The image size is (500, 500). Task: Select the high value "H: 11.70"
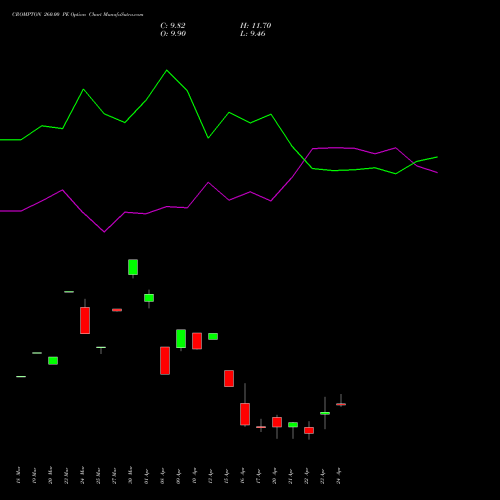(255, 26)
